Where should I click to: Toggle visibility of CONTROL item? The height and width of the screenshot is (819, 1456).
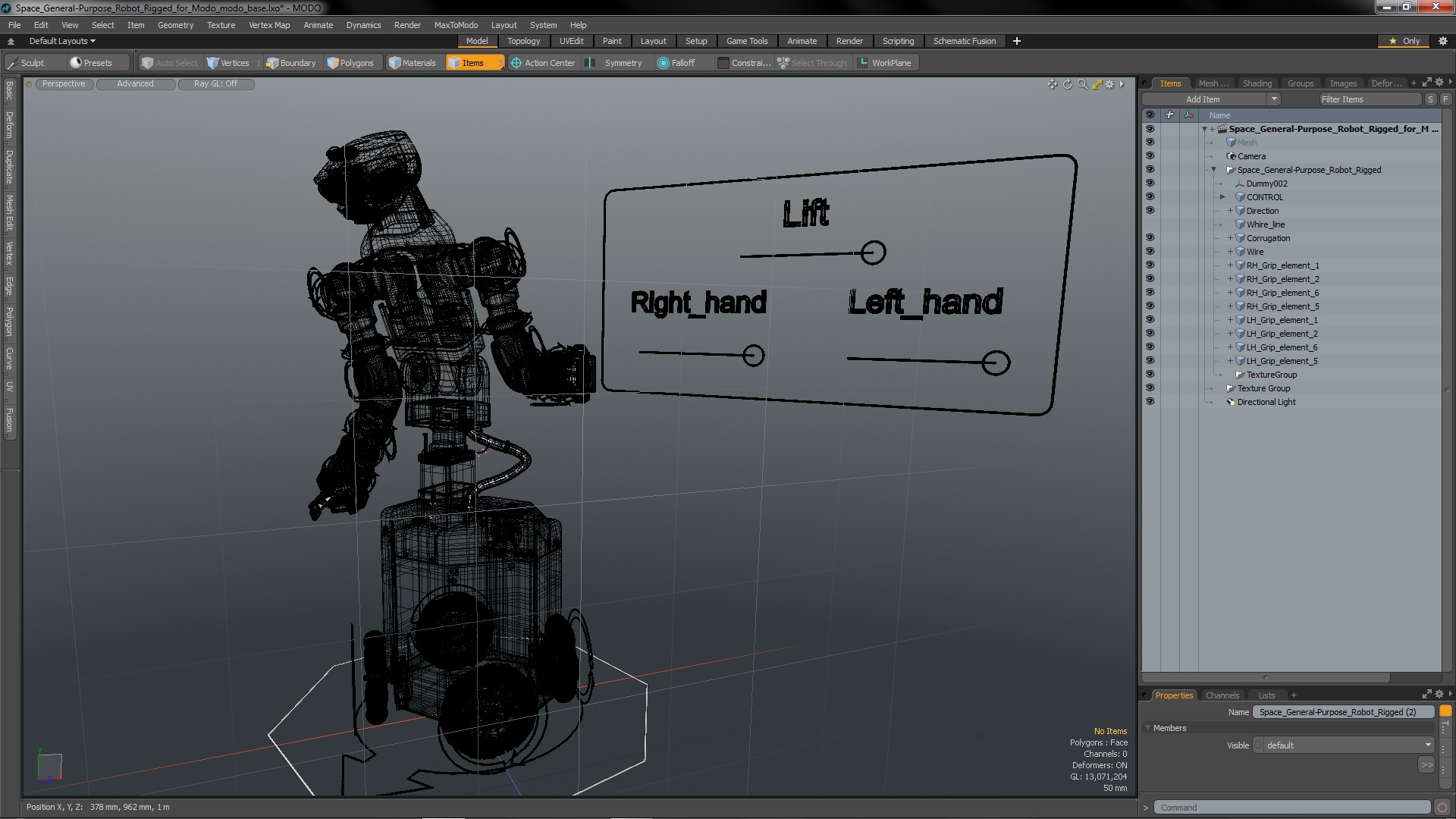[x=1150, y=197]
